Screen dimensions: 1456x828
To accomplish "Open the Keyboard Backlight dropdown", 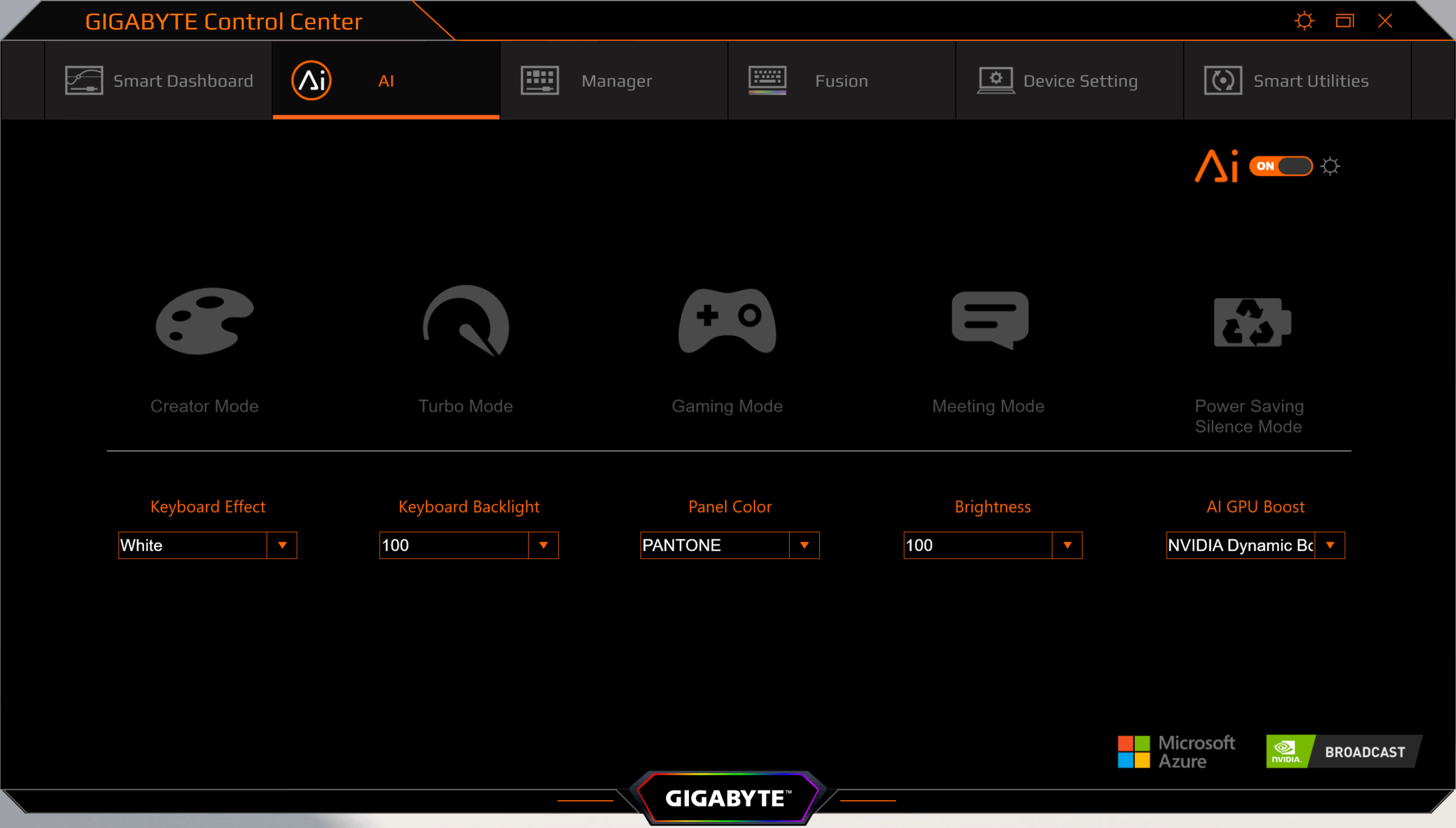I will pyautogui.click(x=544, y=546).
